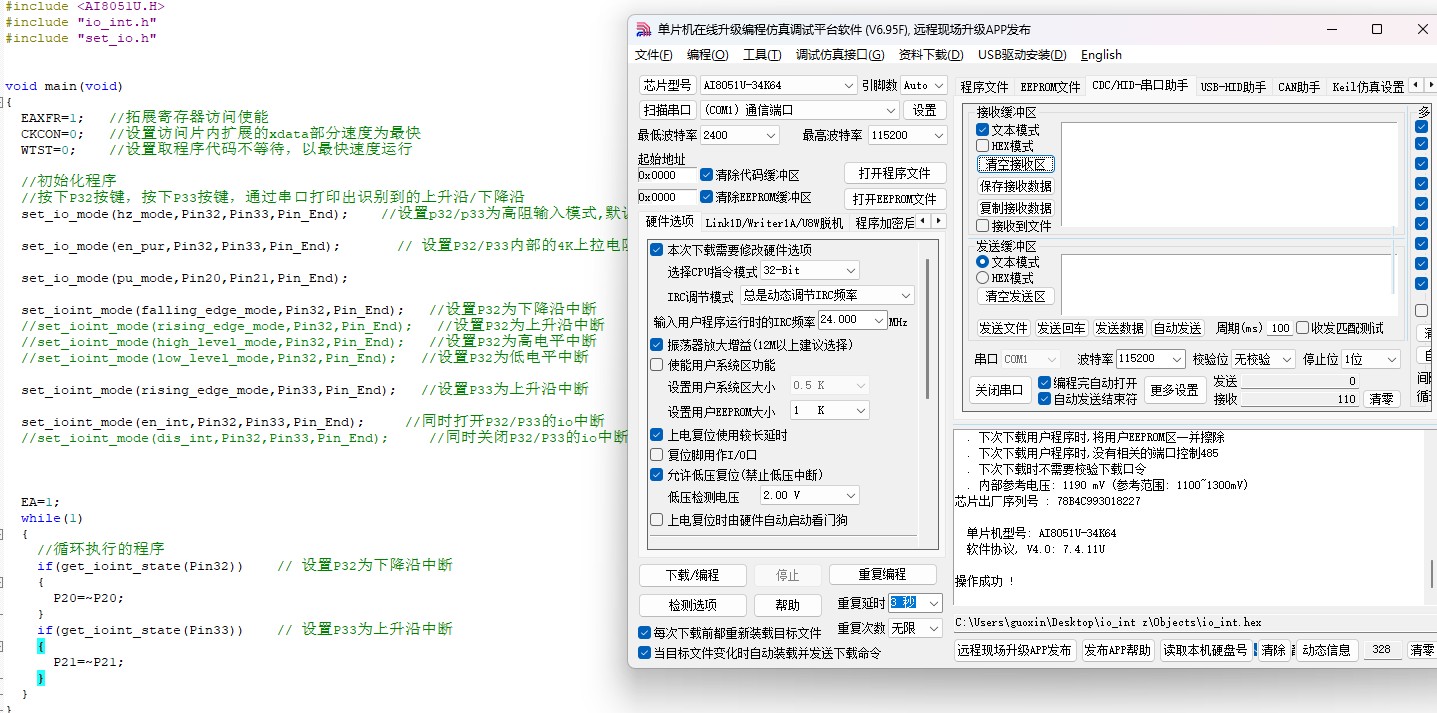Switch to the CAN助手 tab
Image resolution: width=1437 pixels, height=713 pixels.
pos(1299,87)
